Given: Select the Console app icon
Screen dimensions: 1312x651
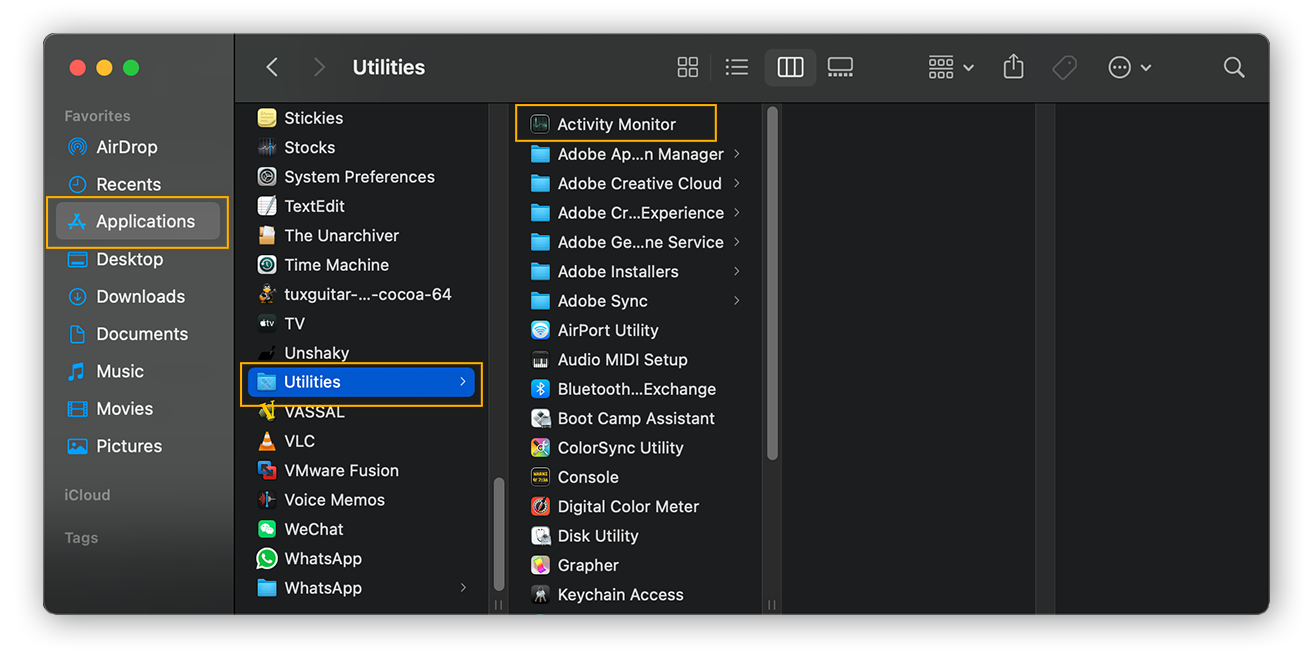Looking at the screenshot, I should [540, 477].
